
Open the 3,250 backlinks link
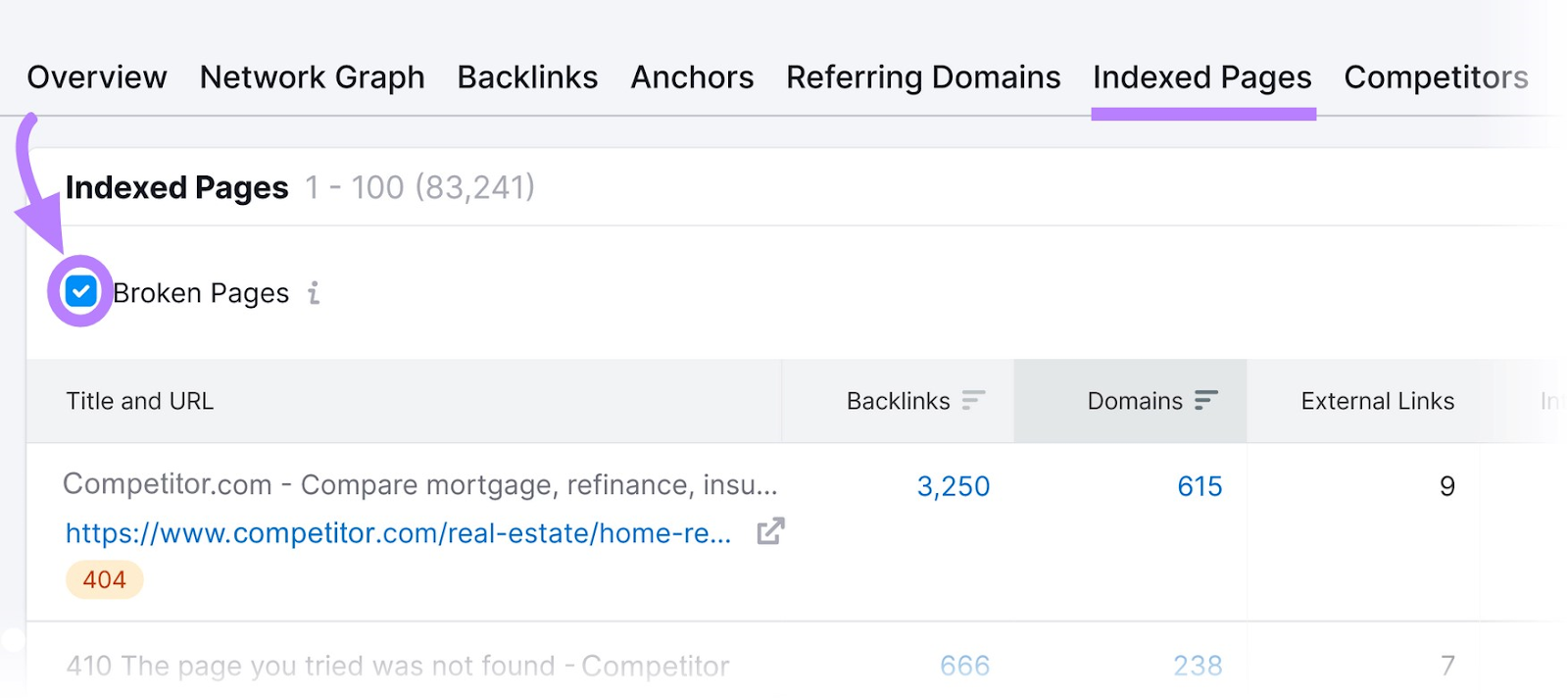[x=954, y=485]
